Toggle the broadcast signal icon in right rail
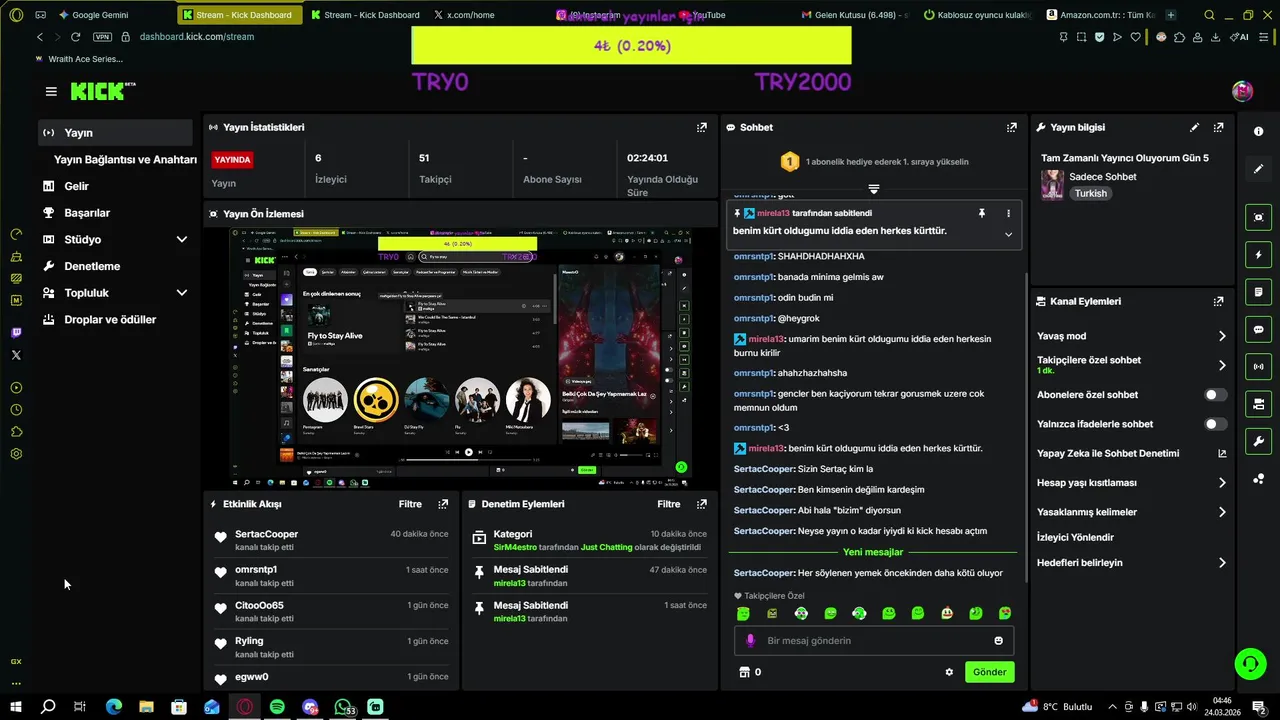1280x720 pixels. (x=1258, y=366)
